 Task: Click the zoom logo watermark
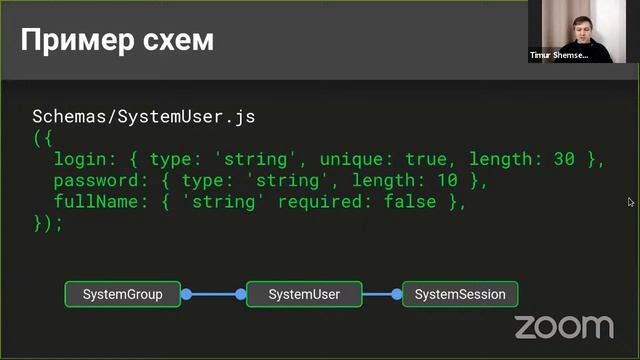(x=564, y=327)
